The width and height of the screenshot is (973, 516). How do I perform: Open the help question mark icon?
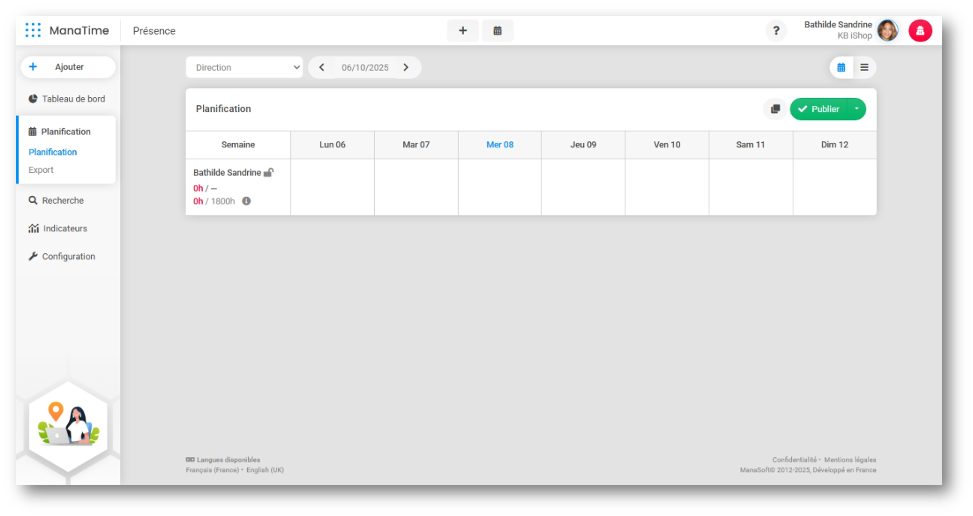pos(776,30)
